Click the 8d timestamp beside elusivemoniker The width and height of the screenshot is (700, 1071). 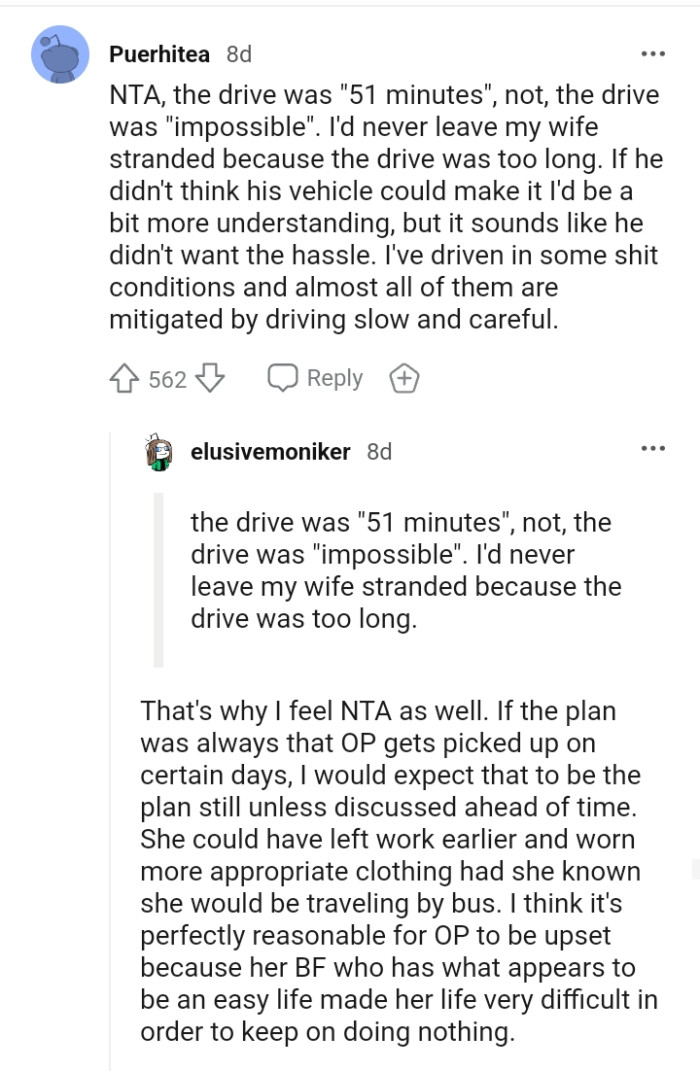[380, 452]
